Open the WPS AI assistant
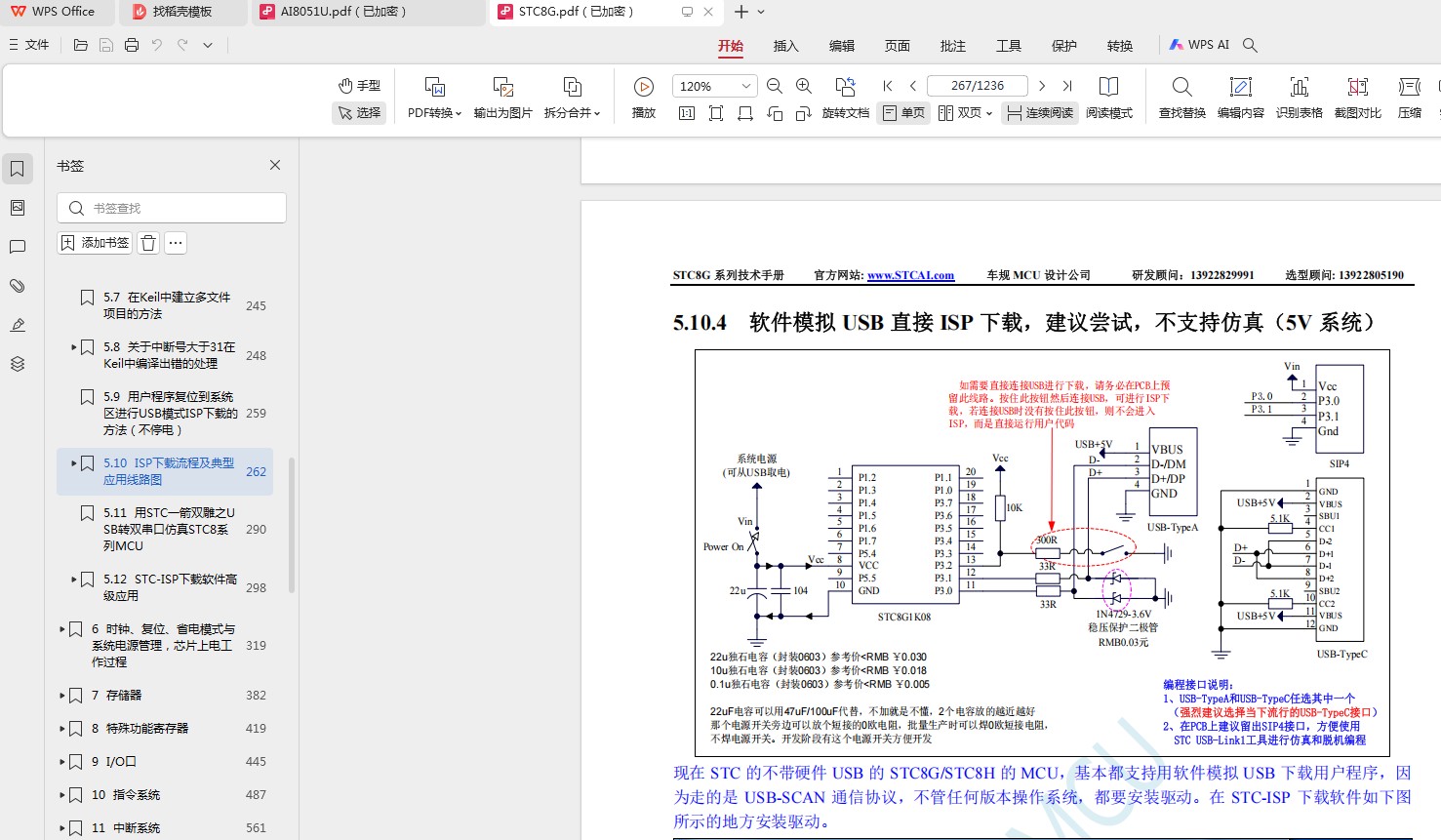The height and width of the screenshot is (840, 1441). (x=1199, y=45)
